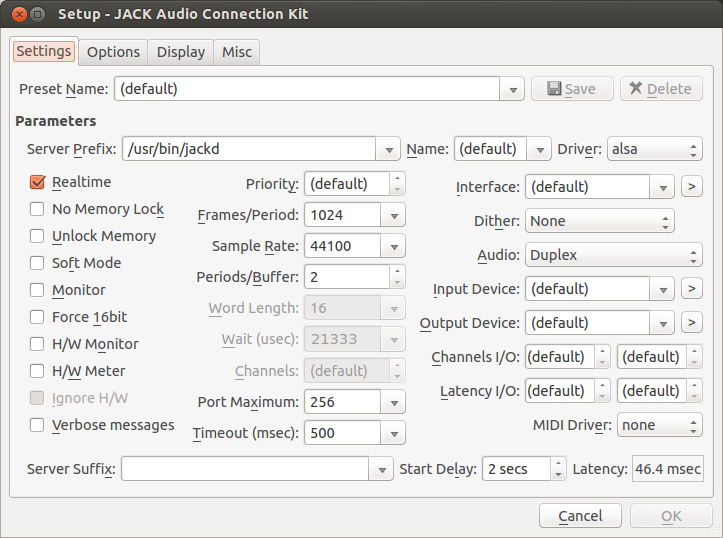Click the output Latency I/O spin box

coord(660,391)
